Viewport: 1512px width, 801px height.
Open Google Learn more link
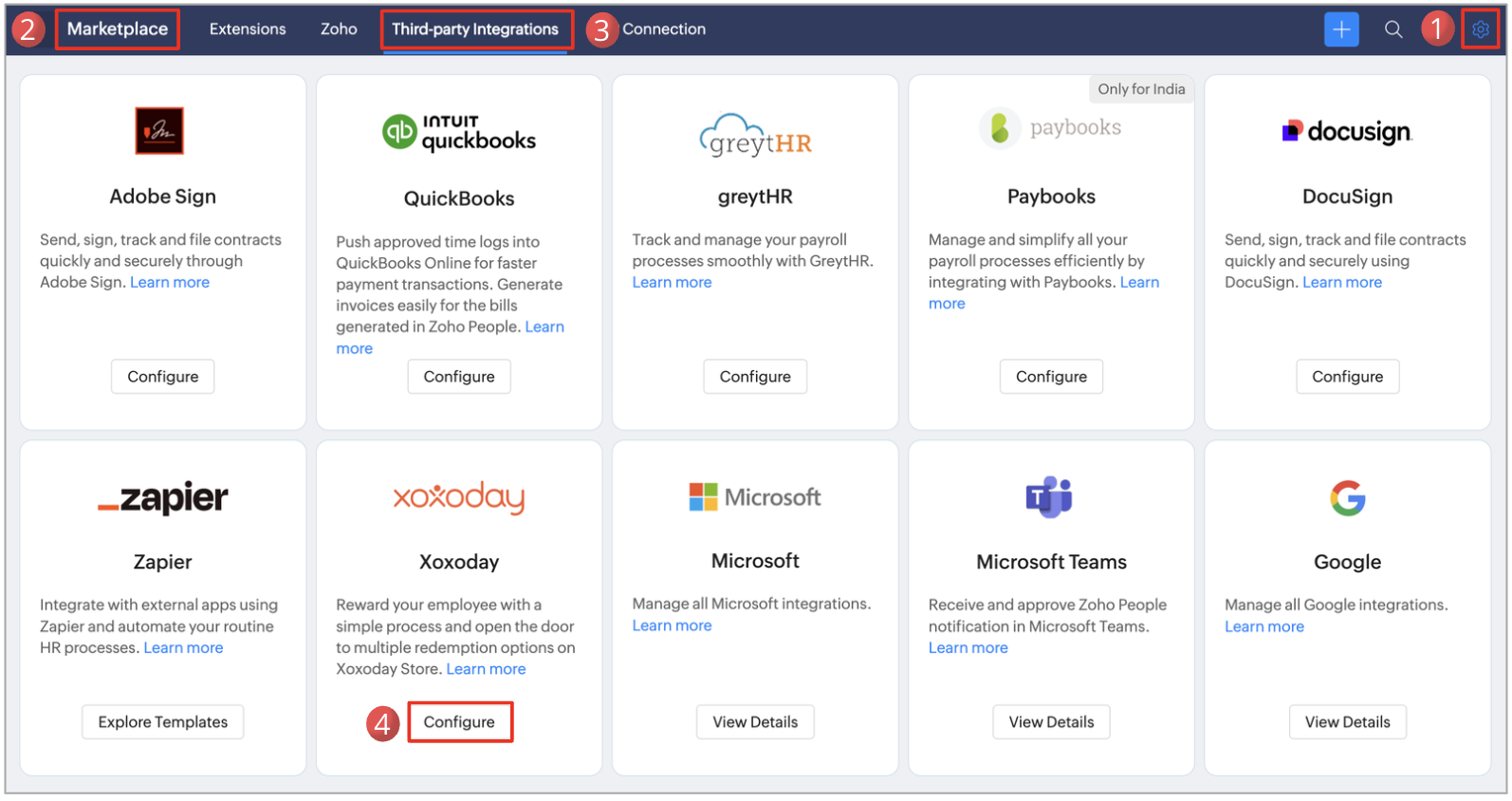click(x=1264, y=626)
